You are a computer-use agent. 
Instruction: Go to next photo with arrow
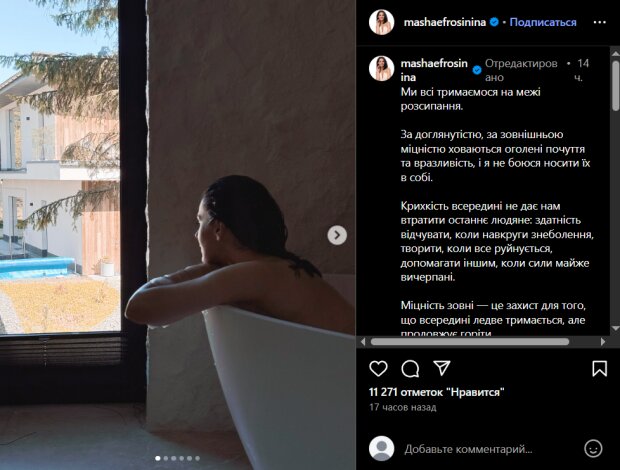[x=337, y=235]
